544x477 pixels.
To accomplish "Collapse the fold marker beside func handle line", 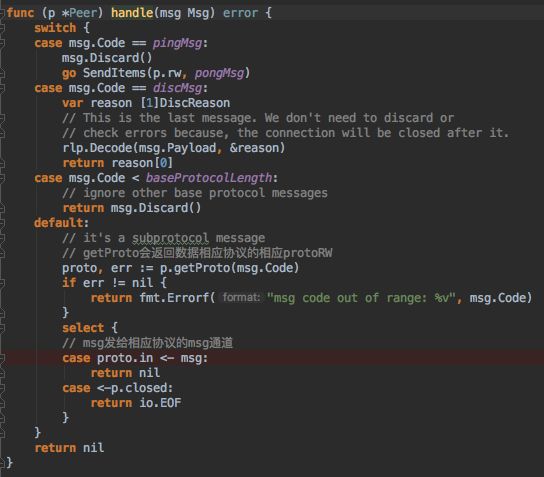I will point(2,13).
